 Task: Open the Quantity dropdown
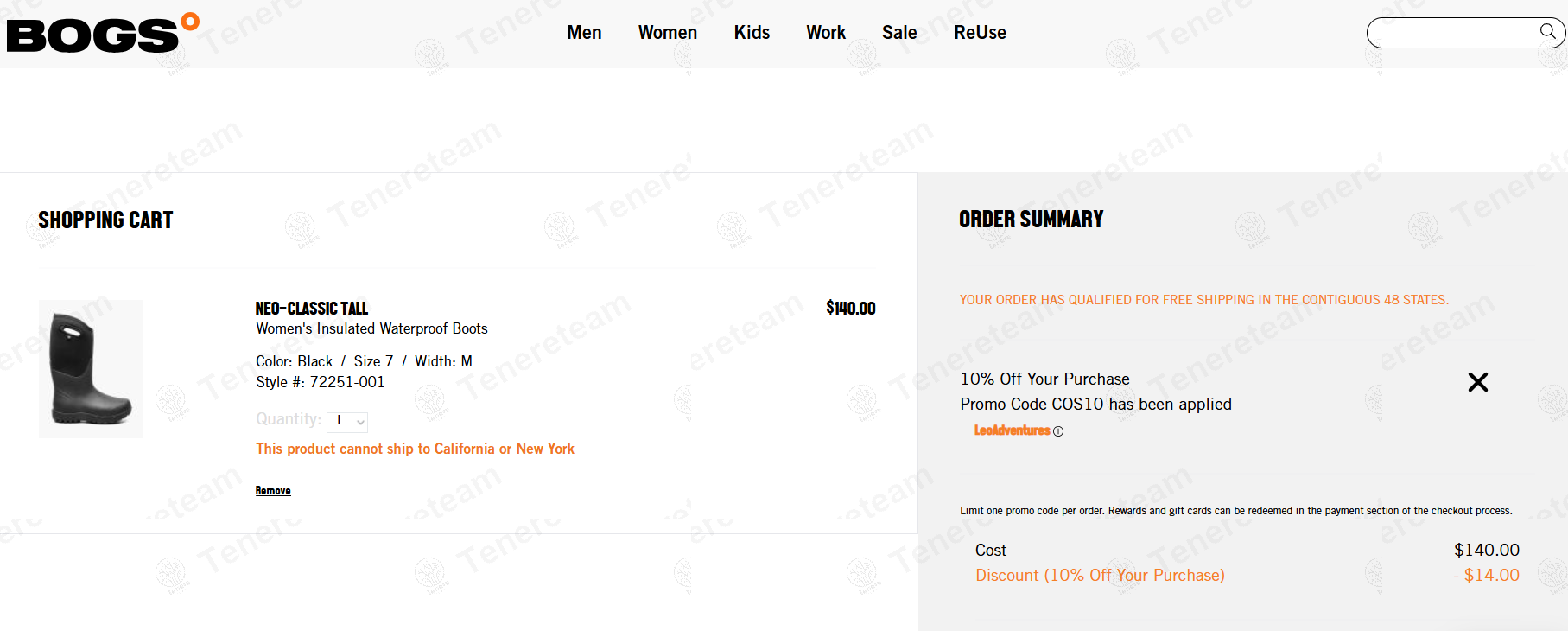click(x=347, y=421)
